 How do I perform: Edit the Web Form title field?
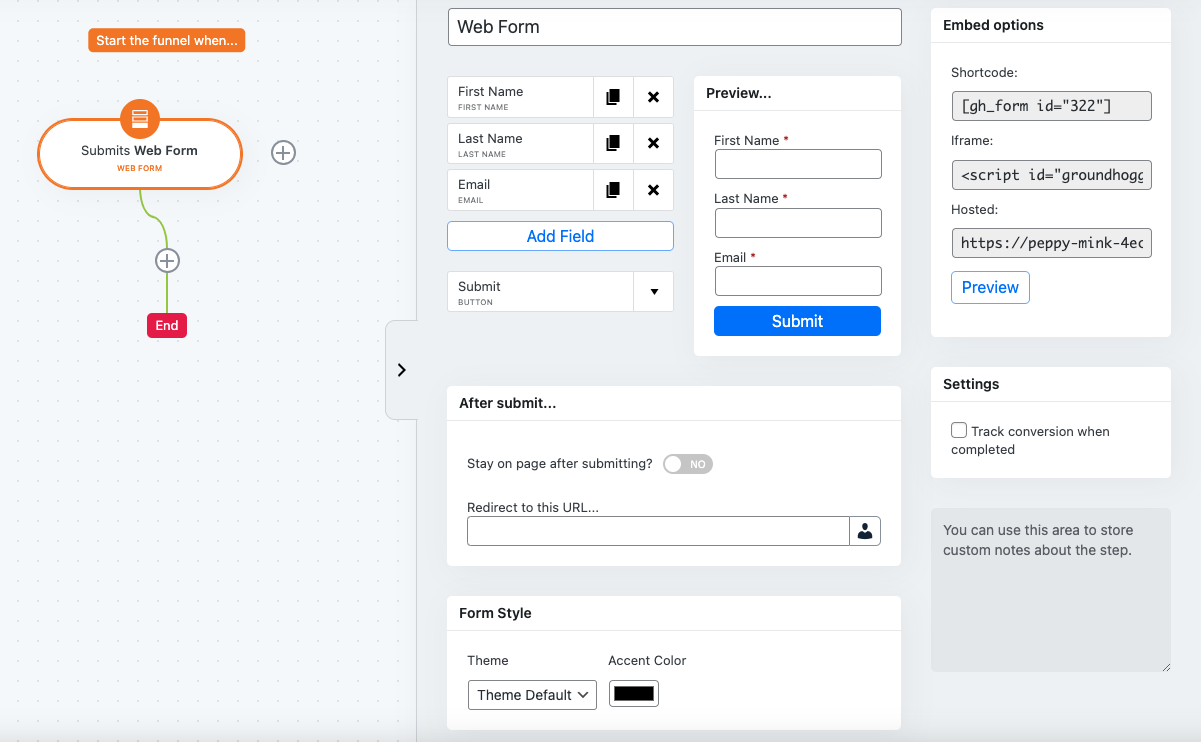[675, 27]
